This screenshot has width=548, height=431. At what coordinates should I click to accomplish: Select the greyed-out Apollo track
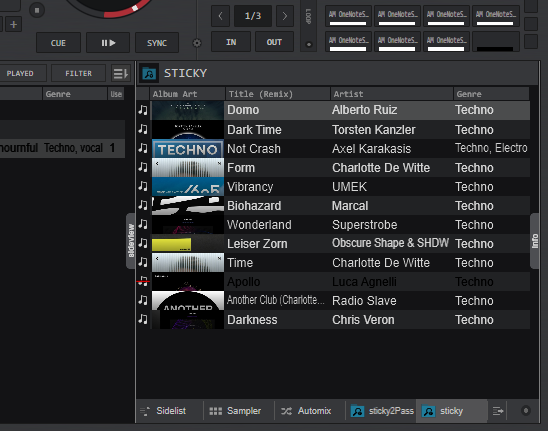tap(340, 282)
